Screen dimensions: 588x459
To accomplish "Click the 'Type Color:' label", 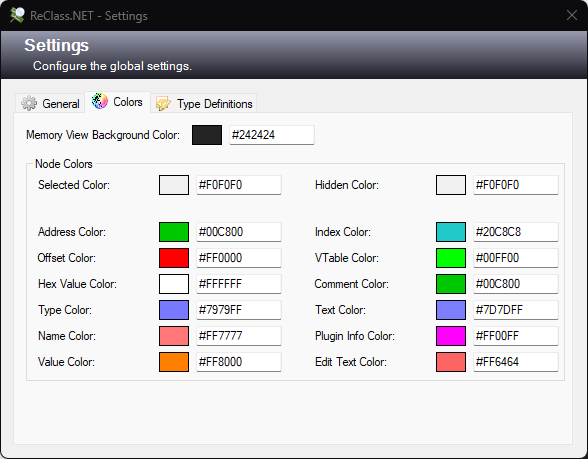I will 65,310.
